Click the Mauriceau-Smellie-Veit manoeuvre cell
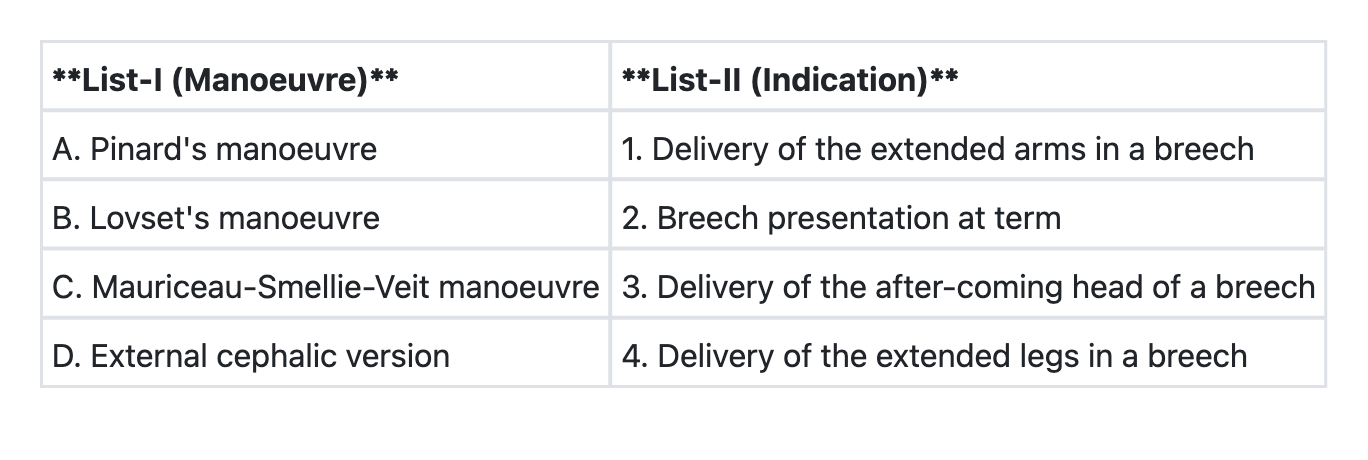1368x460 pixels. [325, 287]
